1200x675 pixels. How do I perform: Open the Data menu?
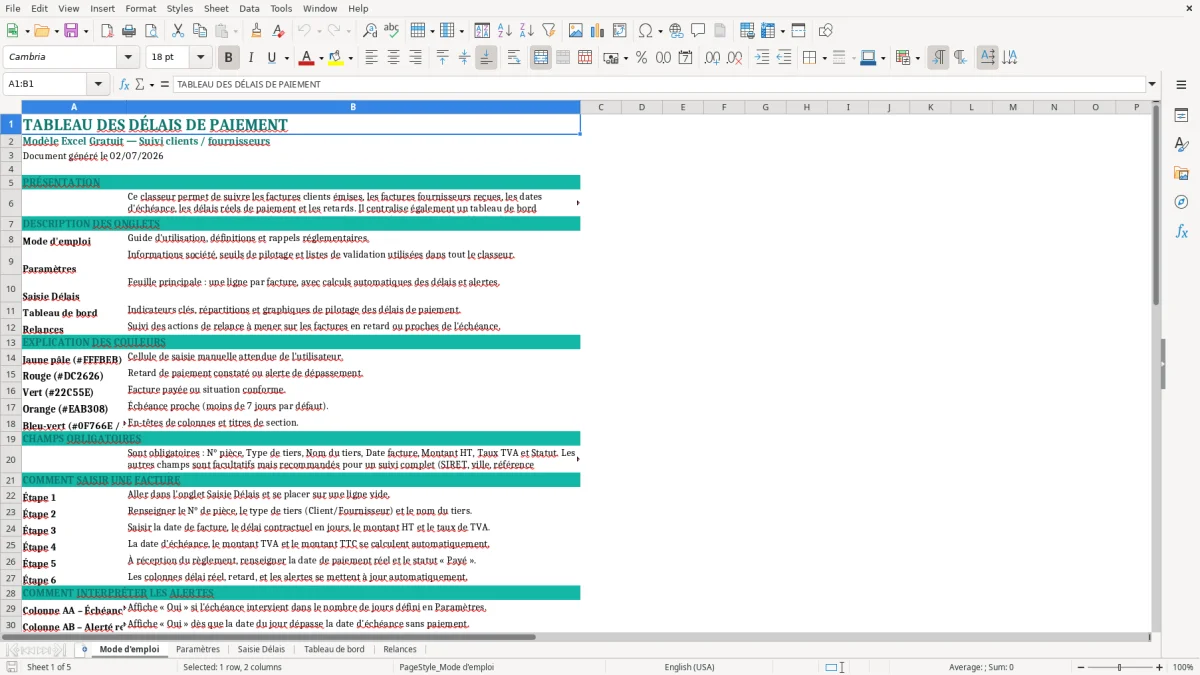(249, 8)
